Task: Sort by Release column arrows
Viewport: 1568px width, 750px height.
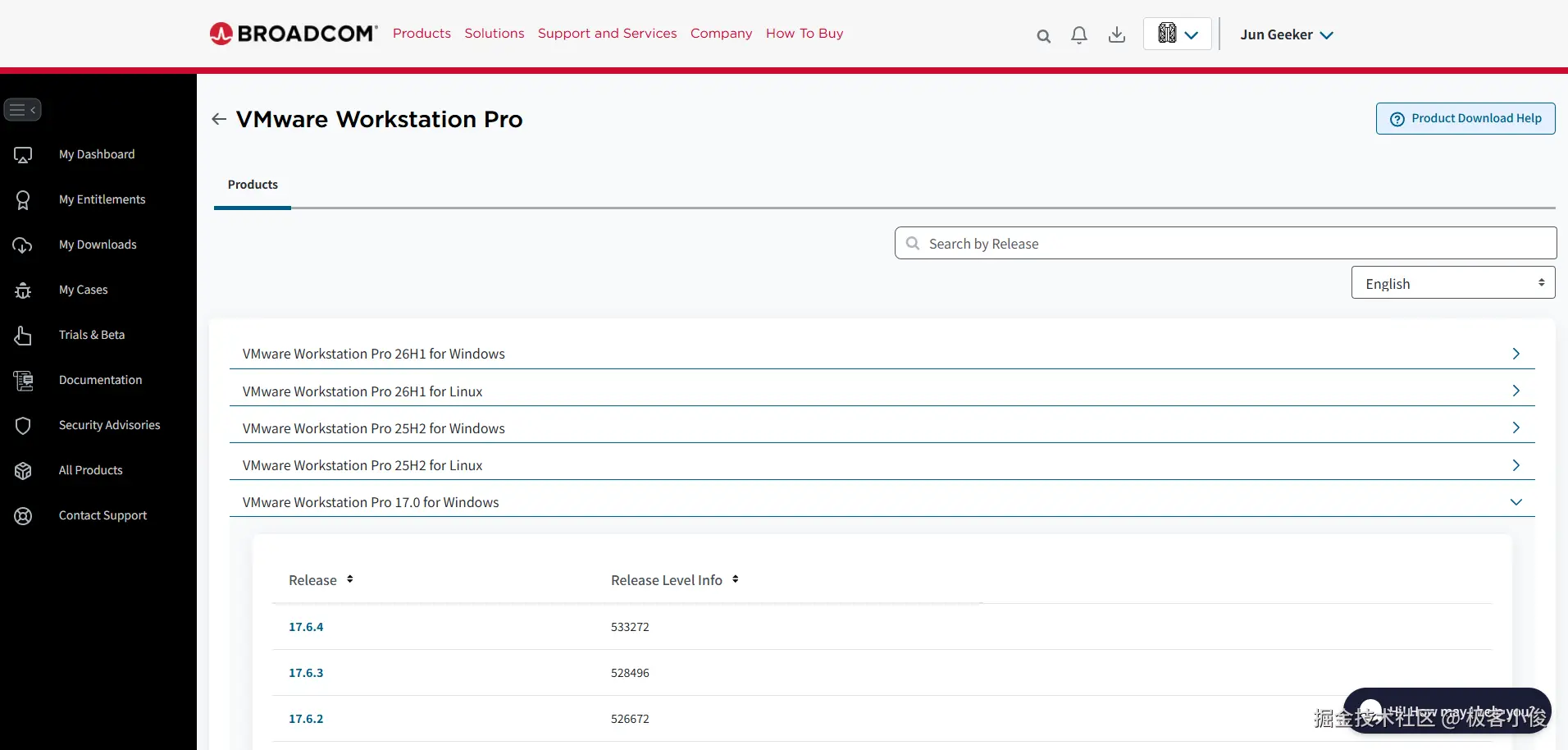Action: [x=350, y=579]
